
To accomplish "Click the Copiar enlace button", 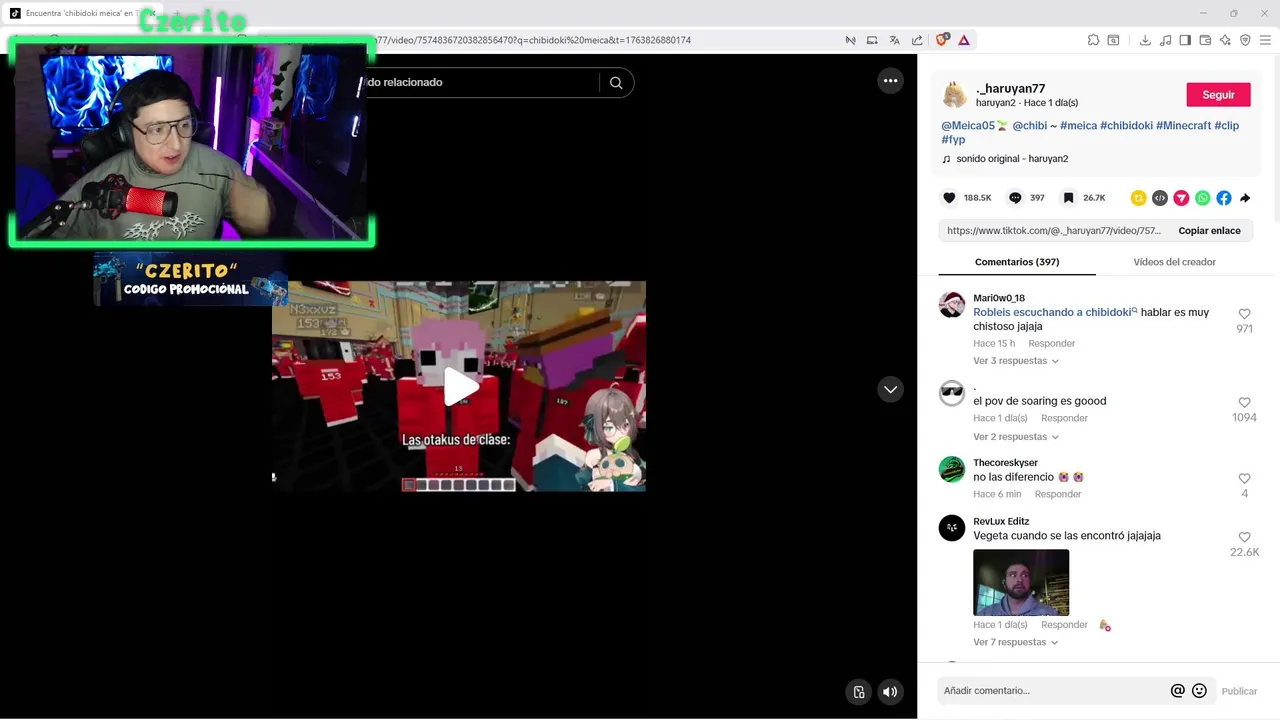I will click(1209, 231).
